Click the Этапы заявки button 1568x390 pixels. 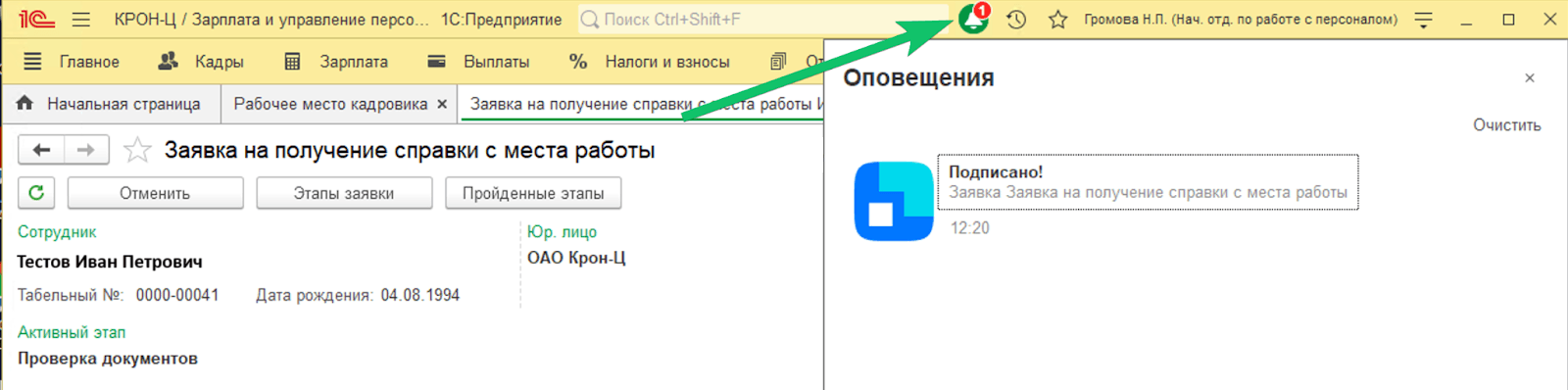pos(344,193)
